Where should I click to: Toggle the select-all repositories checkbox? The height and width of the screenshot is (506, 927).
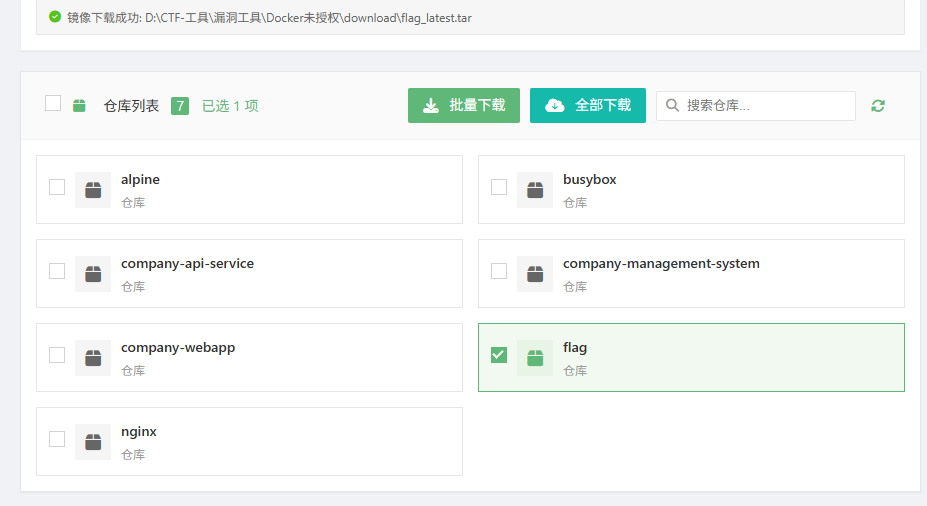pyautogui.click(x=53, y=103)
